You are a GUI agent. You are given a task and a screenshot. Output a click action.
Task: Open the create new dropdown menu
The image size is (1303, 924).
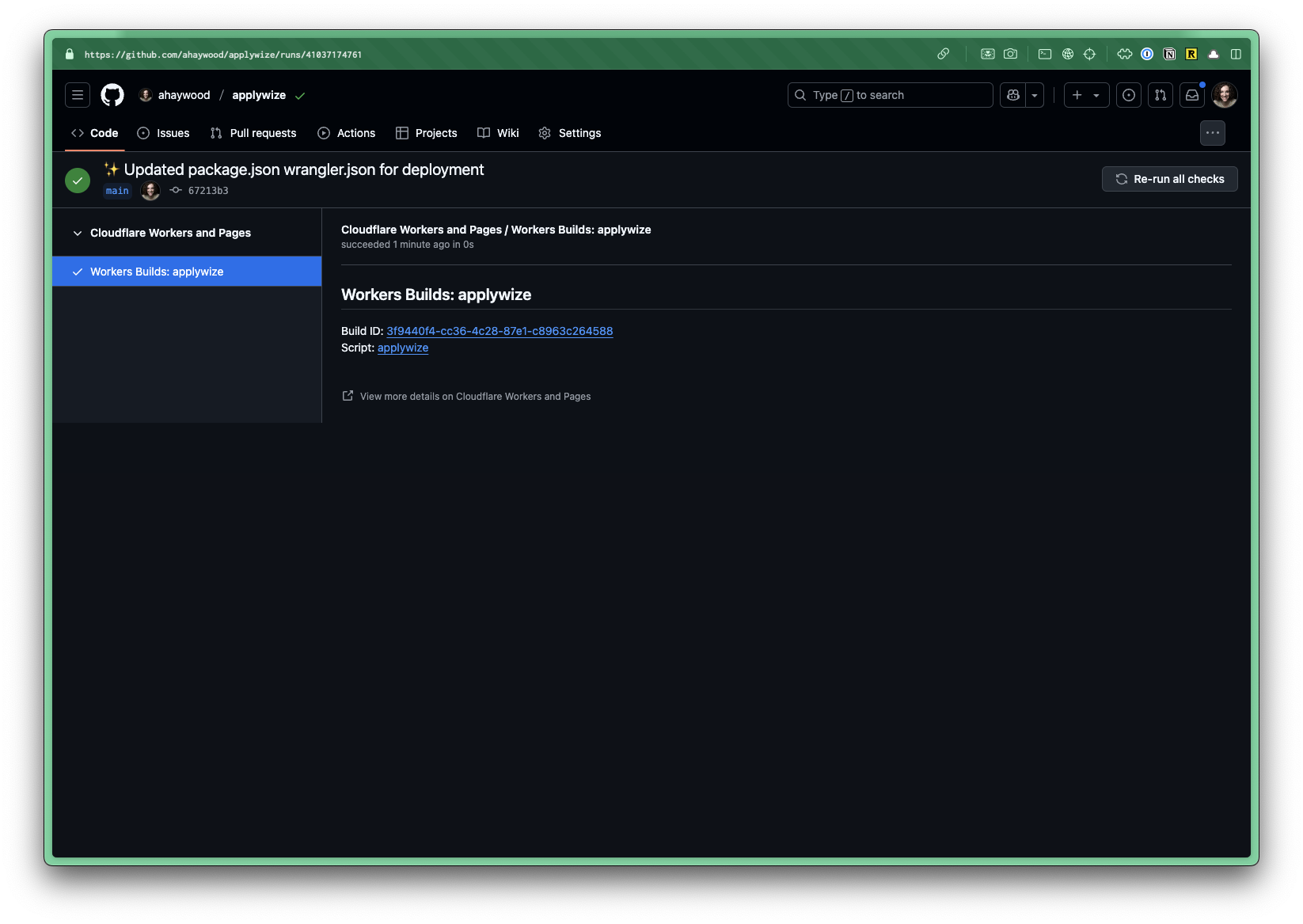click(x=1086, y=94)
